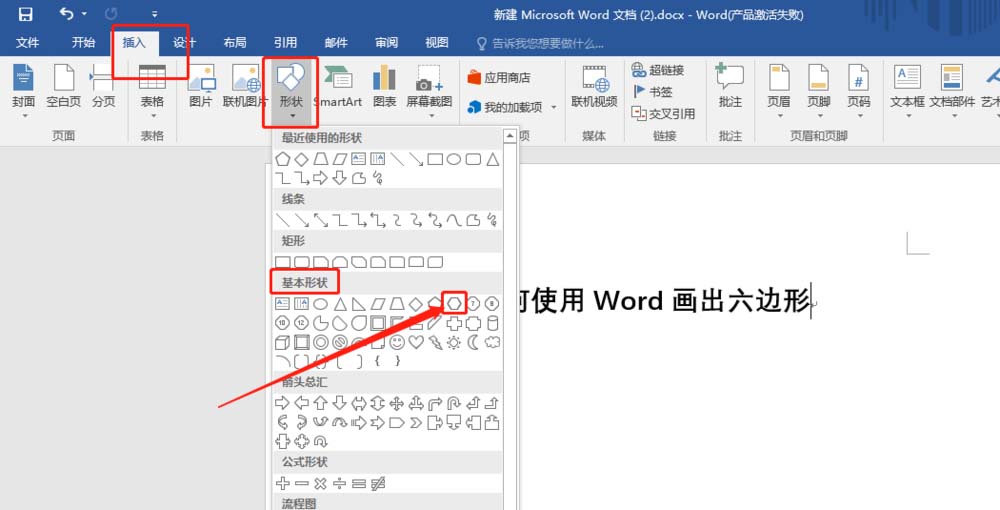The height and width of the screenshot is (510, 1000).
Task: Add a comment with 批注
Action: [730, 86]
